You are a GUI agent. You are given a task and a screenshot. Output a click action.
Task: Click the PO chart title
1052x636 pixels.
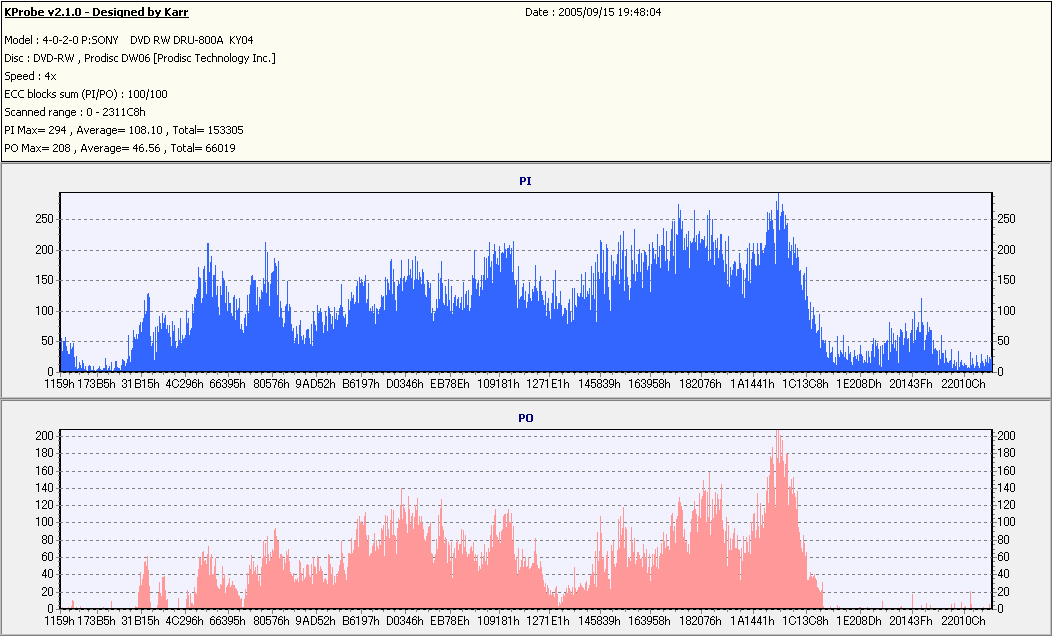pyautogui.click(x=525, y=418)
